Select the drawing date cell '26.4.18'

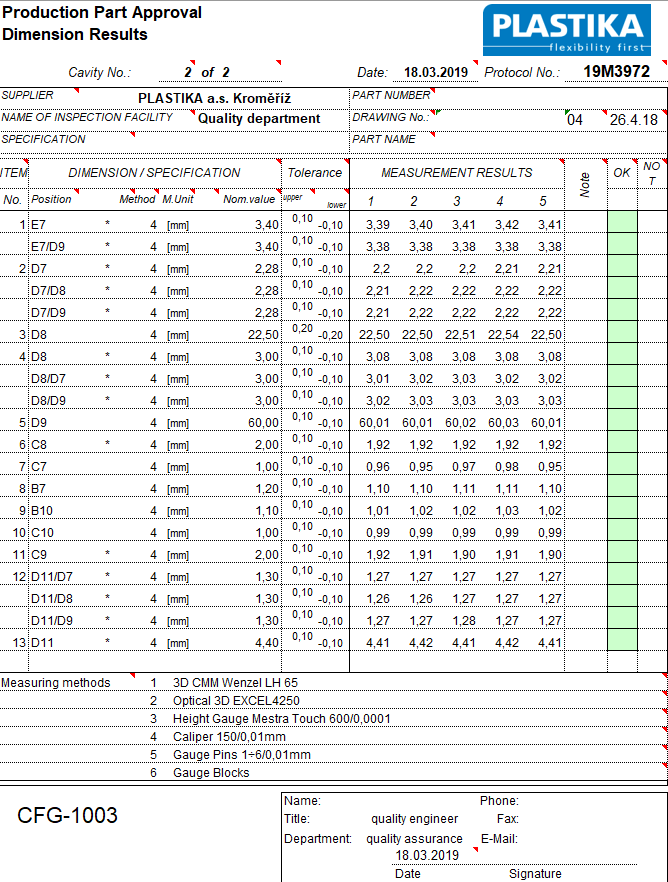click(634, 120)
